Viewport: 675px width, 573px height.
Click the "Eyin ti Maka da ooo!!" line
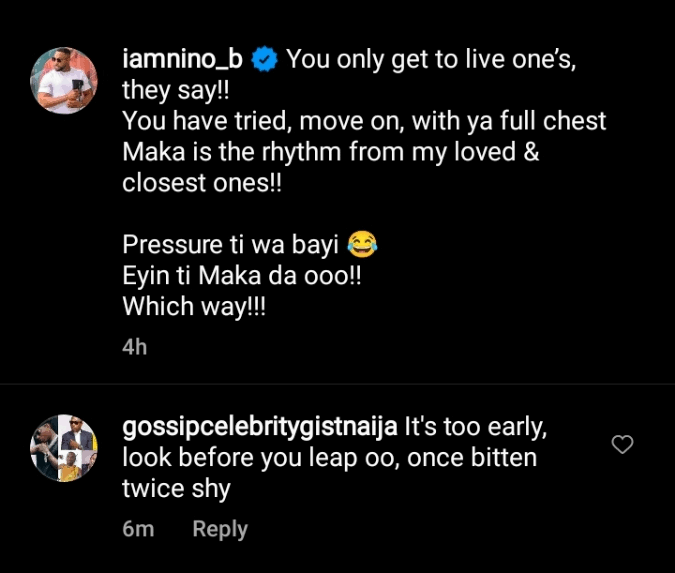pos(241,276)
